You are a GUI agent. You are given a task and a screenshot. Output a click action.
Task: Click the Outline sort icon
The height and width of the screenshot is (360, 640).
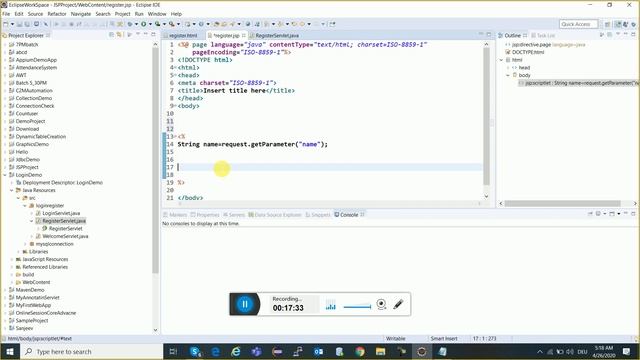(x=602, y=35)
